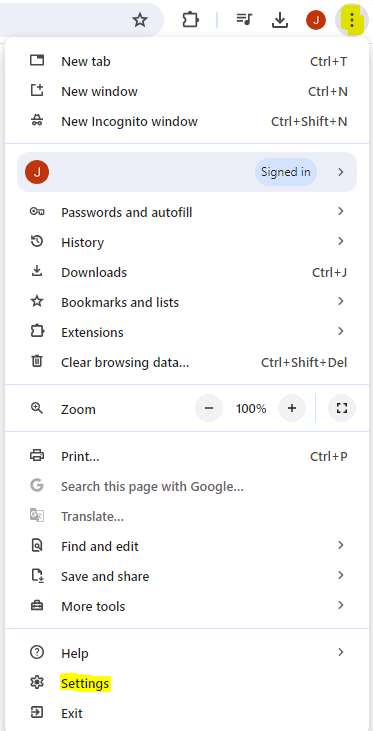373x731 pixels.
Task: Expand Passwords and autofill submenu arrow
Action: point(341,212)
